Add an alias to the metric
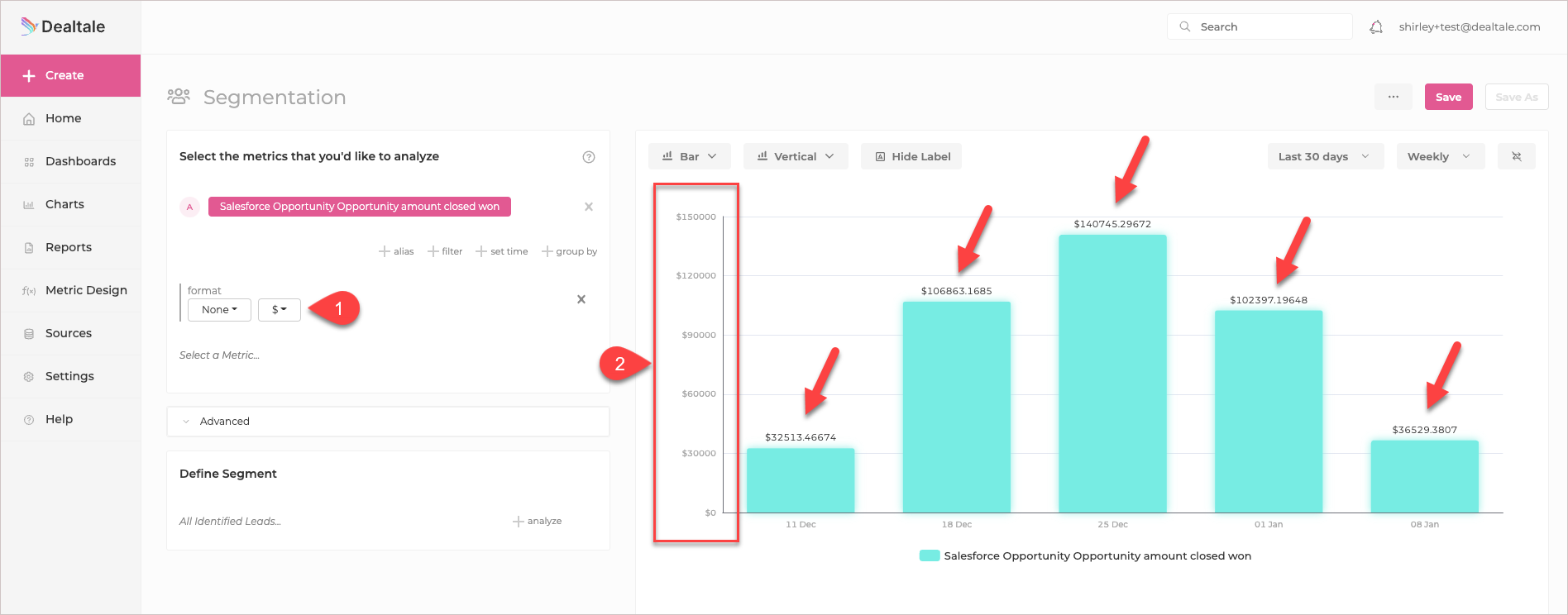Viewport: 1568px width, 615px height. click(x=396, y=251)
